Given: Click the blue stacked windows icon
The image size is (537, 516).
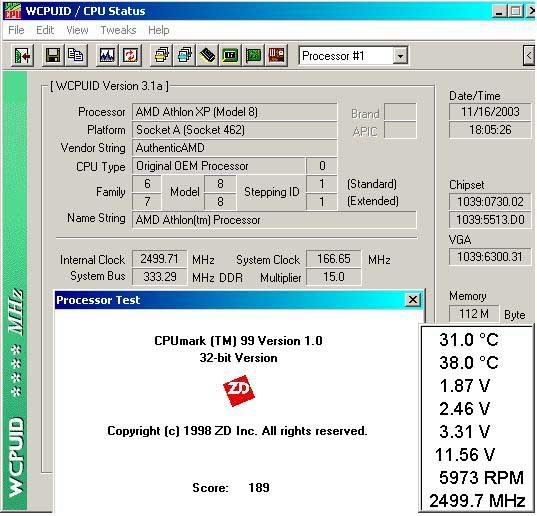Looking at the screenshot, I should [x=185, y=55].
